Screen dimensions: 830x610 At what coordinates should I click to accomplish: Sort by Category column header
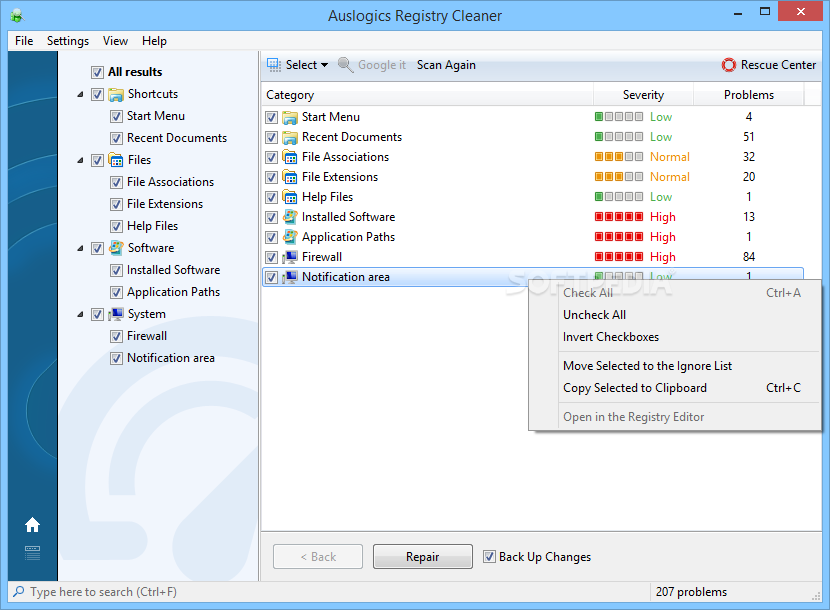click(x=427, y=95)
